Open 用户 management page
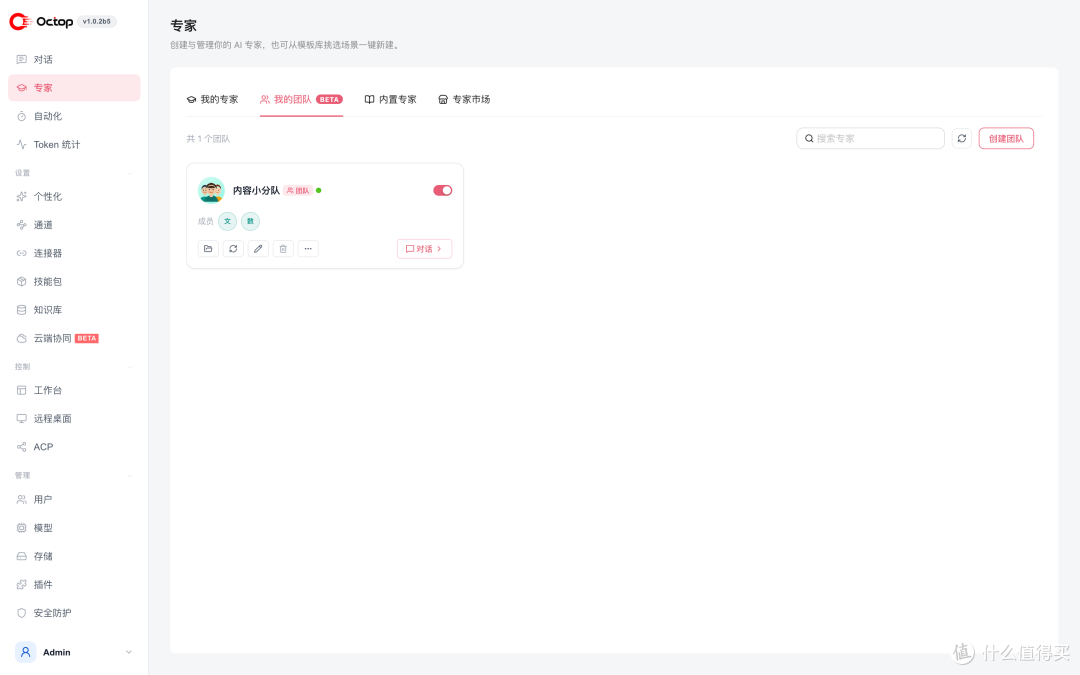 pyautogui.click(x=74, y=499)
